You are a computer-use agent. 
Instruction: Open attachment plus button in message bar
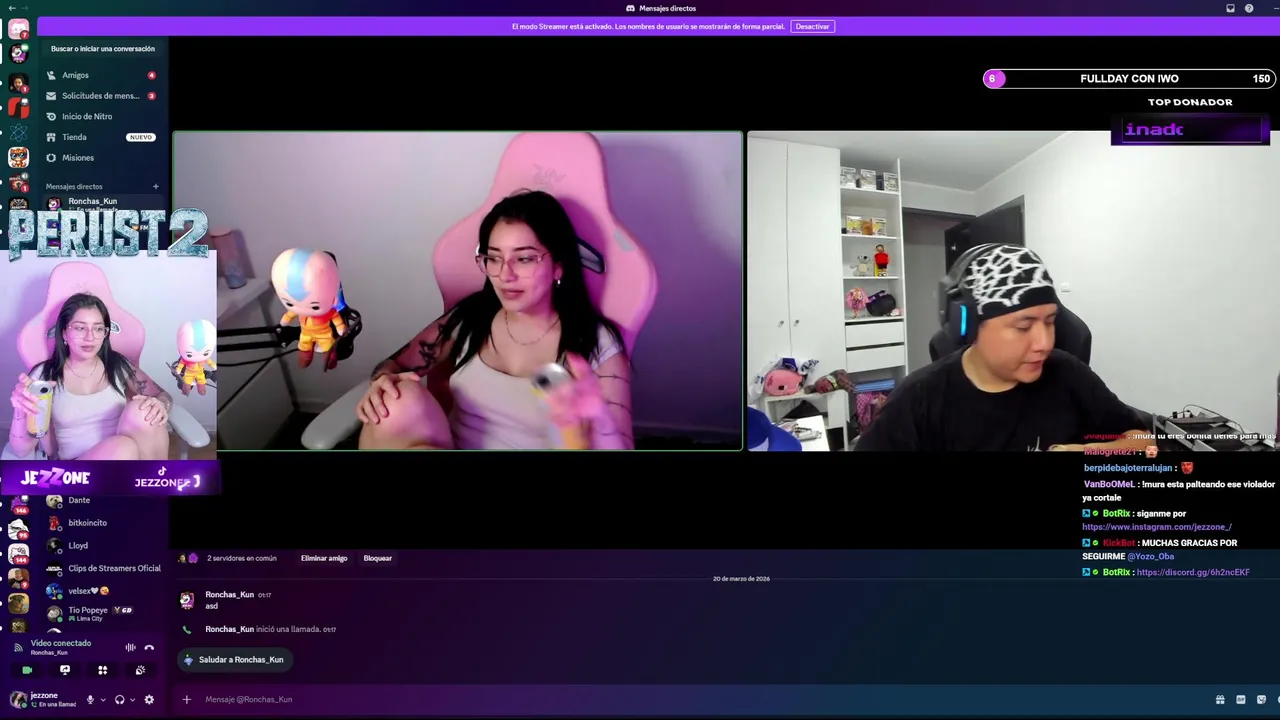pos(186,699)
